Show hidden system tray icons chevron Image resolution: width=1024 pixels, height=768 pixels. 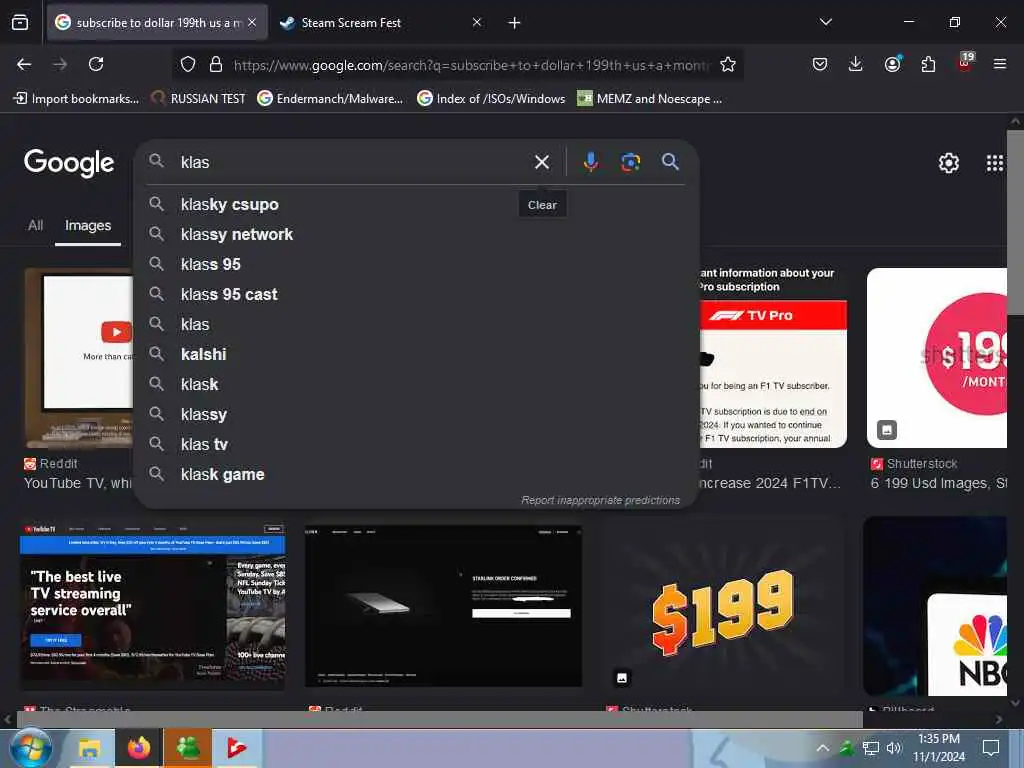pos(822,748)
